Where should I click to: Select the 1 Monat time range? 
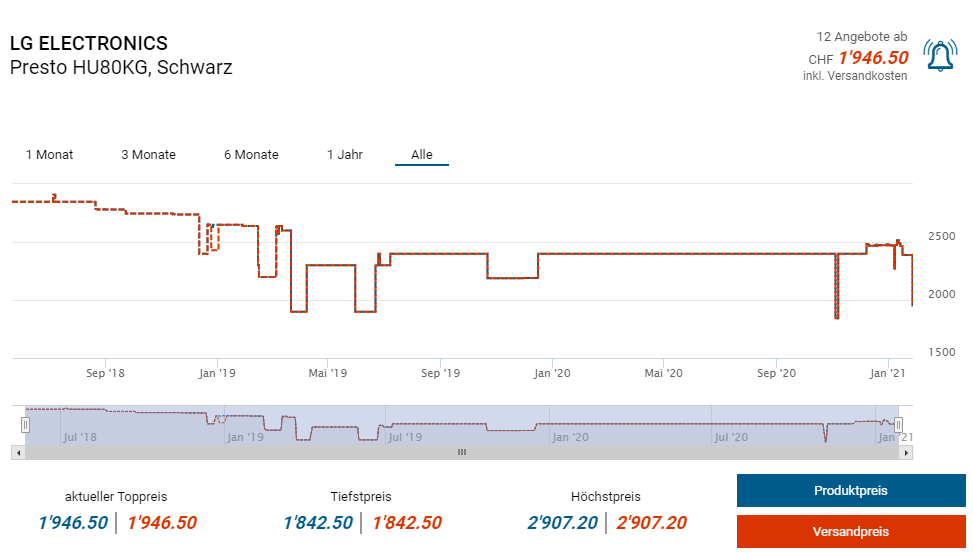point(49,155)
